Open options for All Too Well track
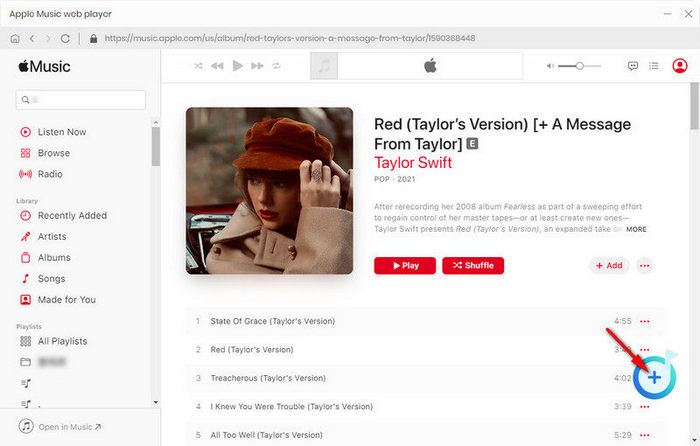Screen dimensions: 700x446 (x=645, y=435)
